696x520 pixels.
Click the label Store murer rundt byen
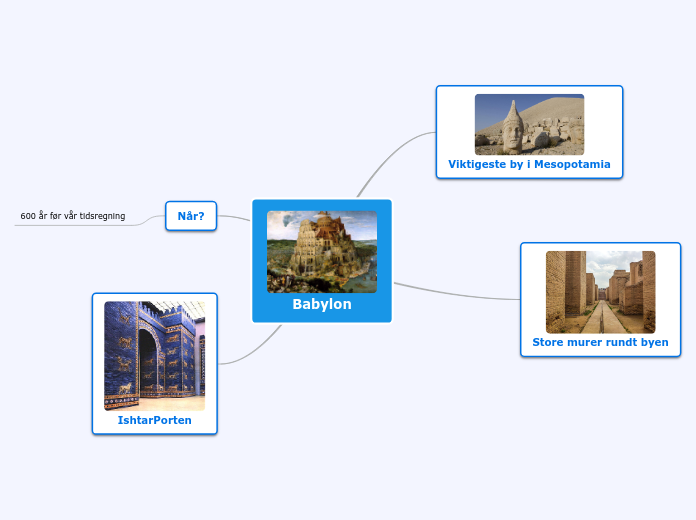pos(600,342)
